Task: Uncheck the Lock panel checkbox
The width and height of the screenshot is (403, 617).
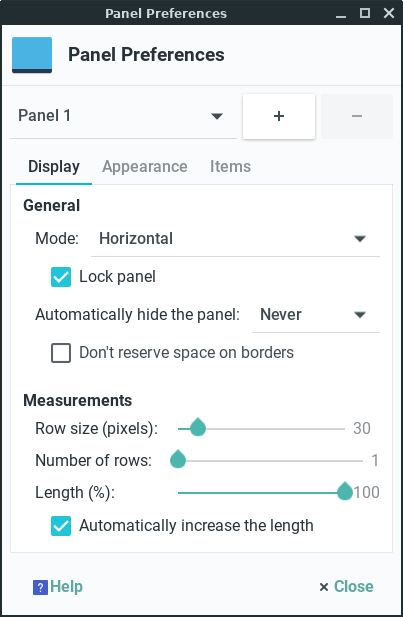Action: [61, 277]
